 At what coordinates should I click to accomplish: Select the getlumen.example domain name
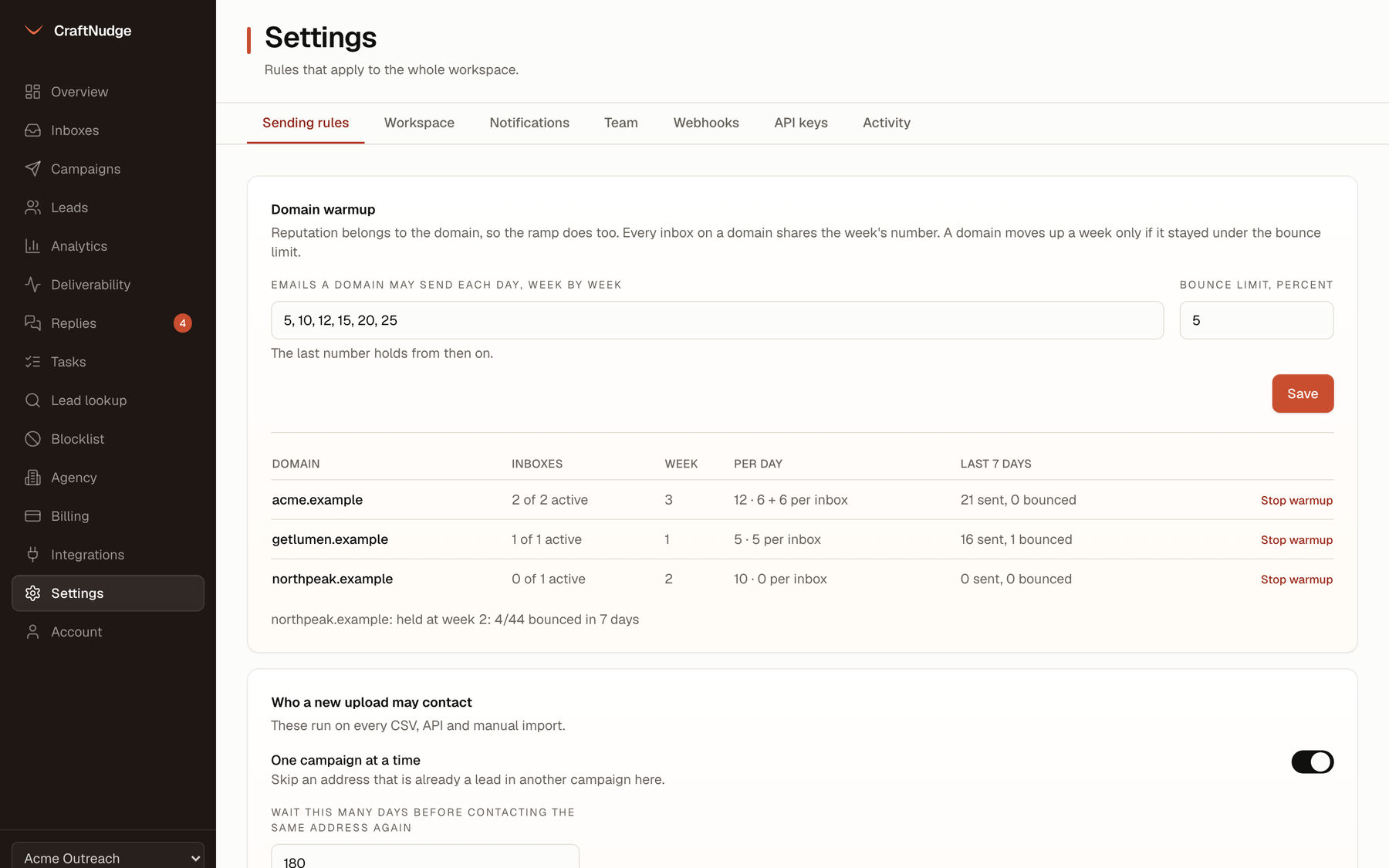point(330,539)
